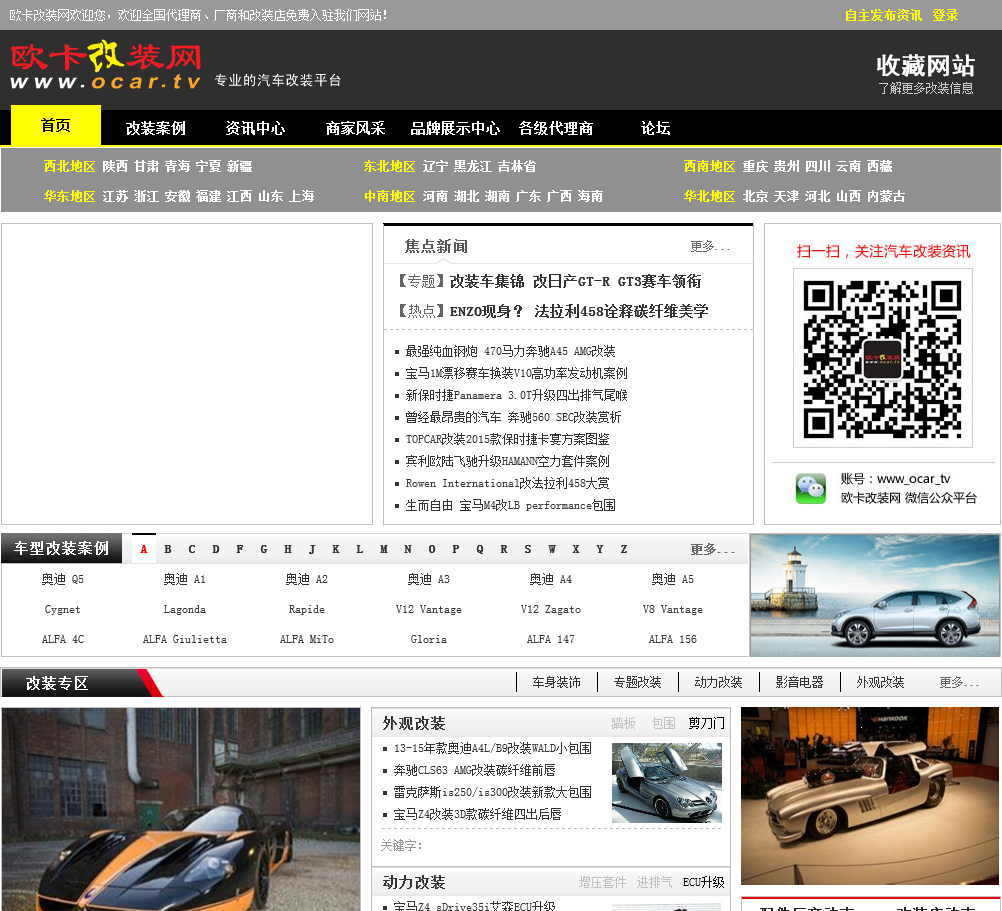Click the black and orange supercar photo
Viewport: 1002px width, 911px height.
(x=181, y=808)
